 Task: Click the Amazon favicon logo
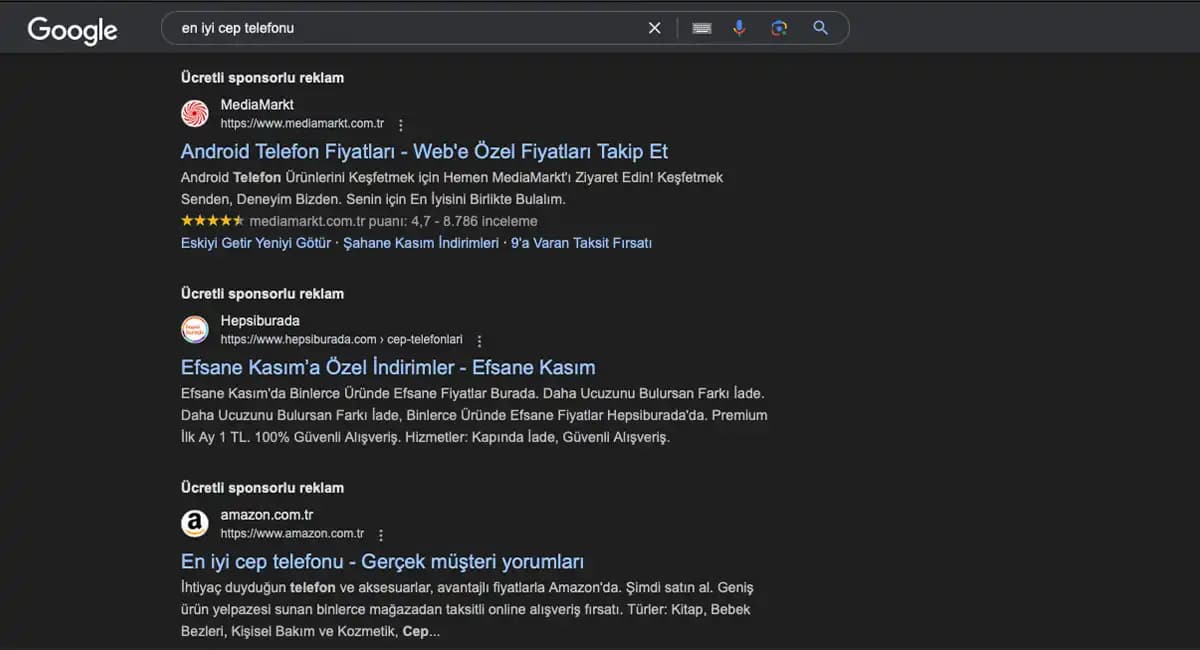point(195,524)
